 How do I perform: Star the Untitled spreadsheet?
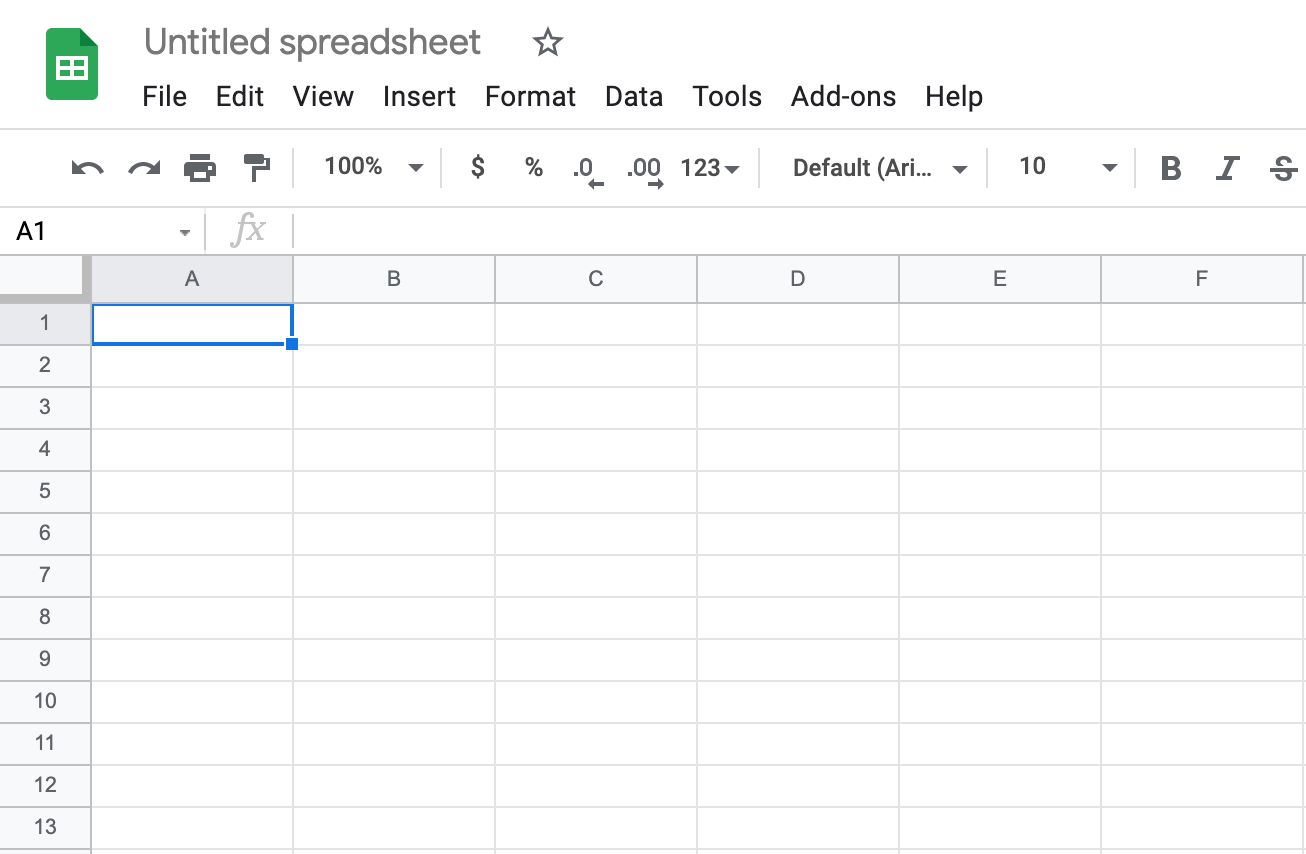[548, 42]
